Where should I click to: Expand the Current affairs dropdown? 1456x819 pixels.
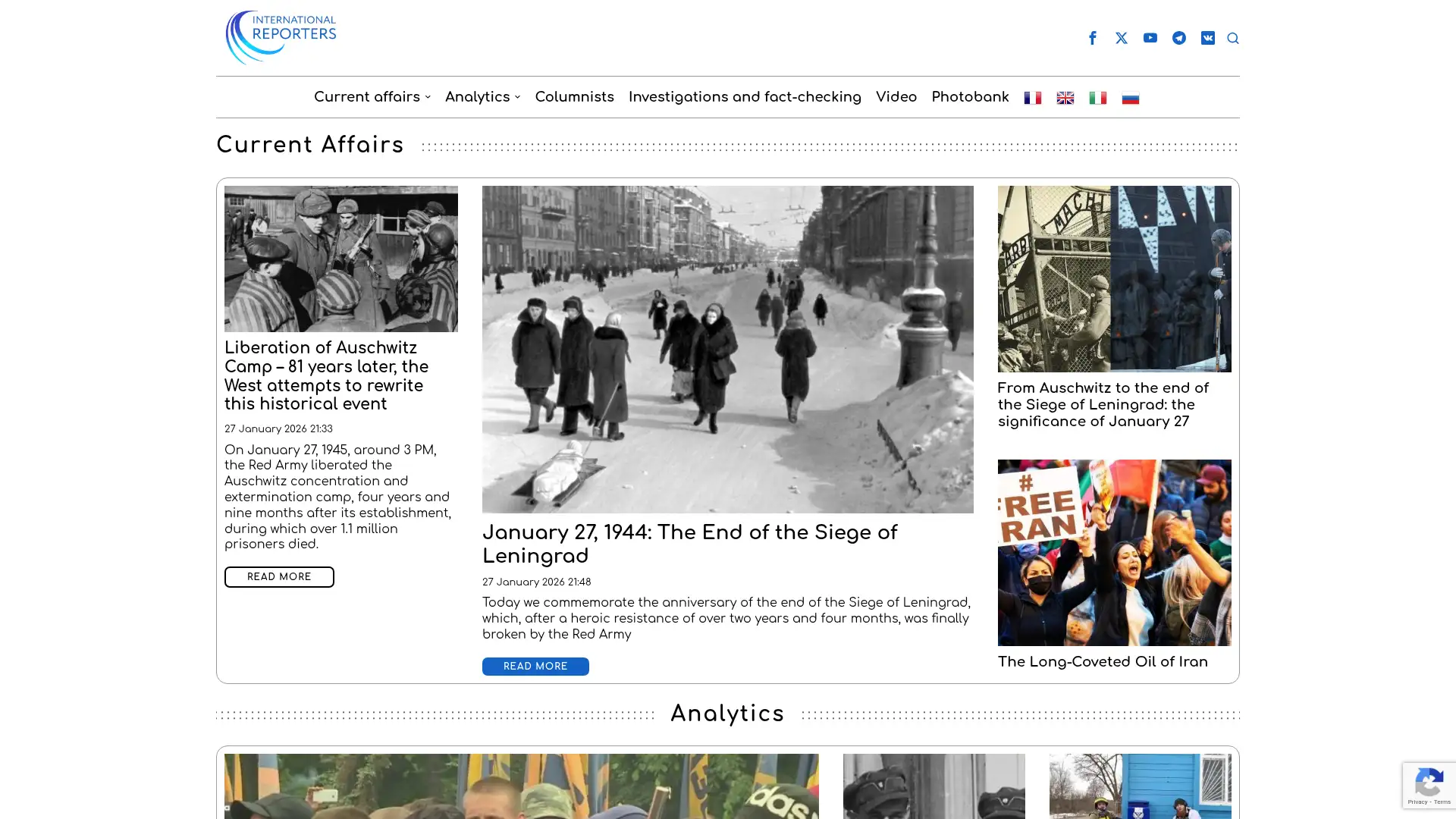point(367,97)
